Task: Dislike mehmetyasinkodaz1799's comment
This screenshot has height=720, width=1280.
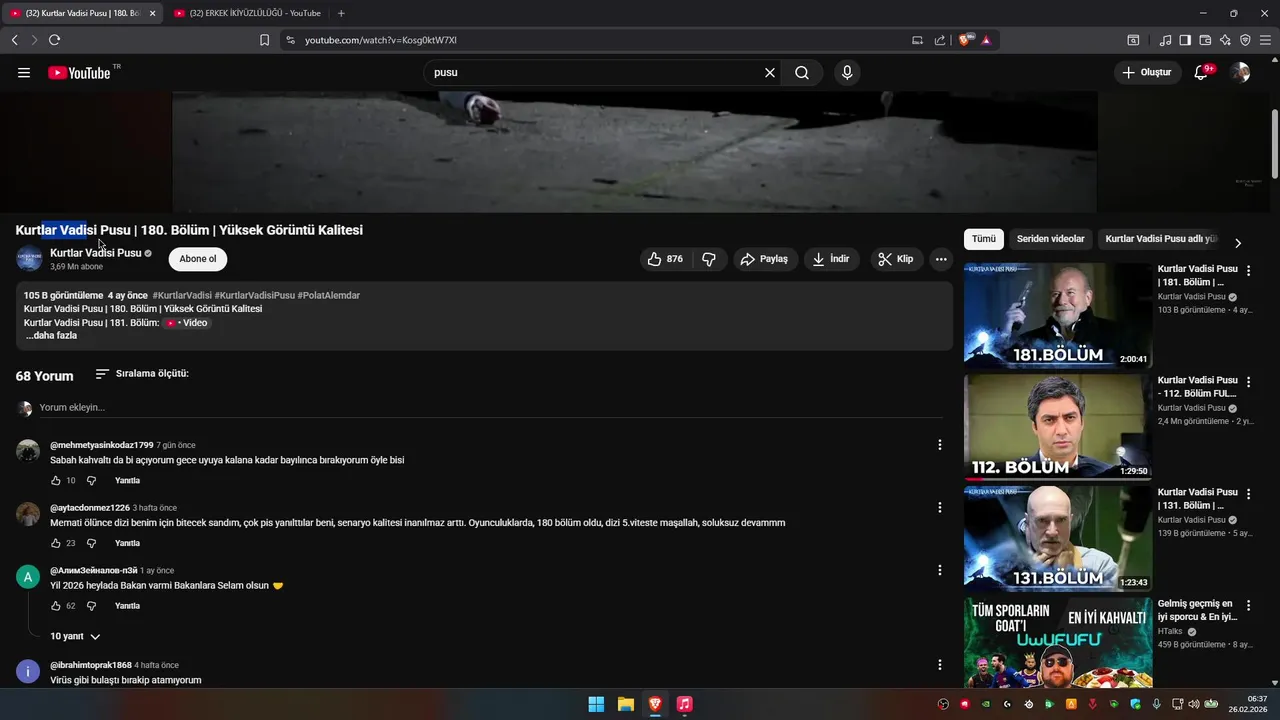Action: (91, 481)
